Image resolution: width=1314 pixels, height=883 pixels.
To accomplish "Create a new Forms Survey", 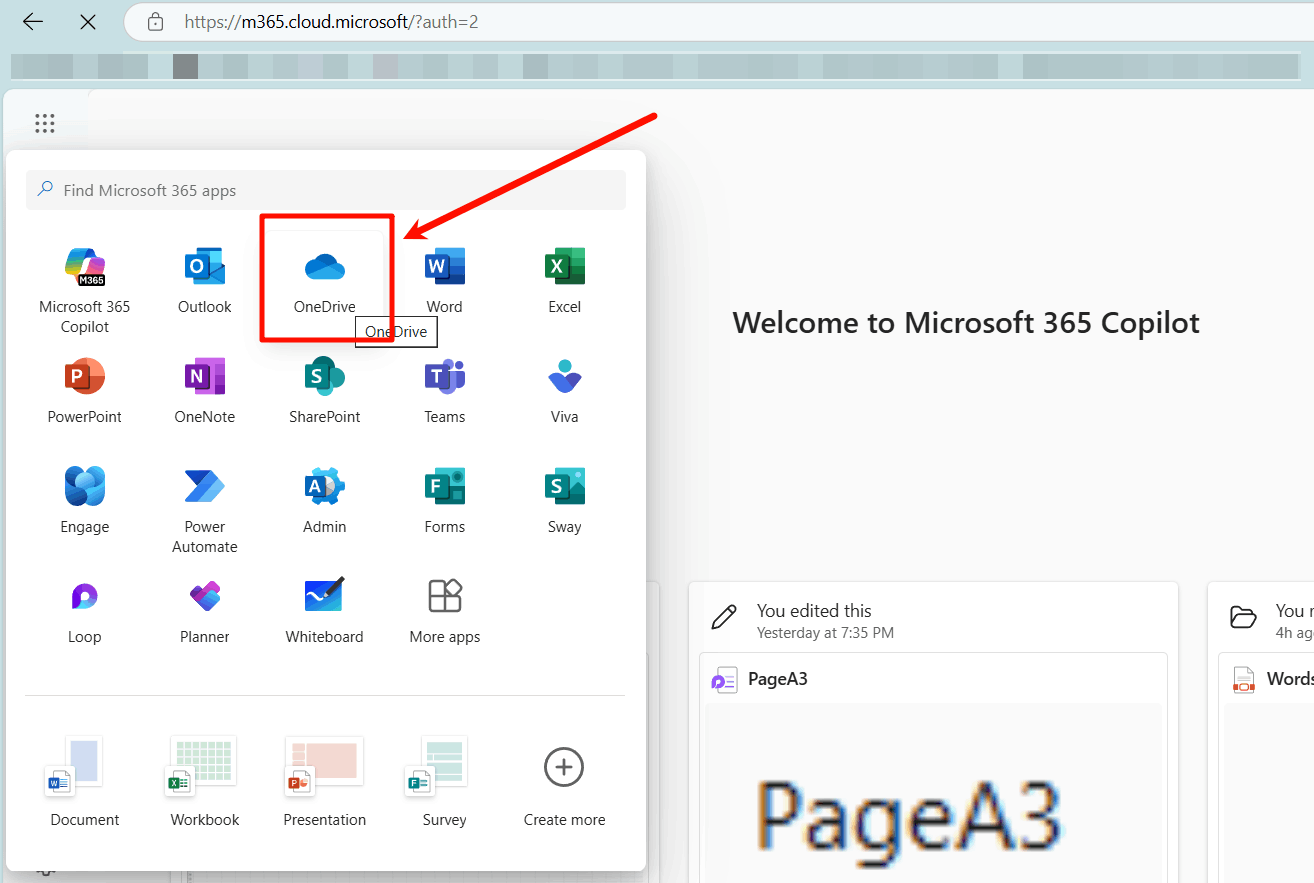I will coord(445,782).
